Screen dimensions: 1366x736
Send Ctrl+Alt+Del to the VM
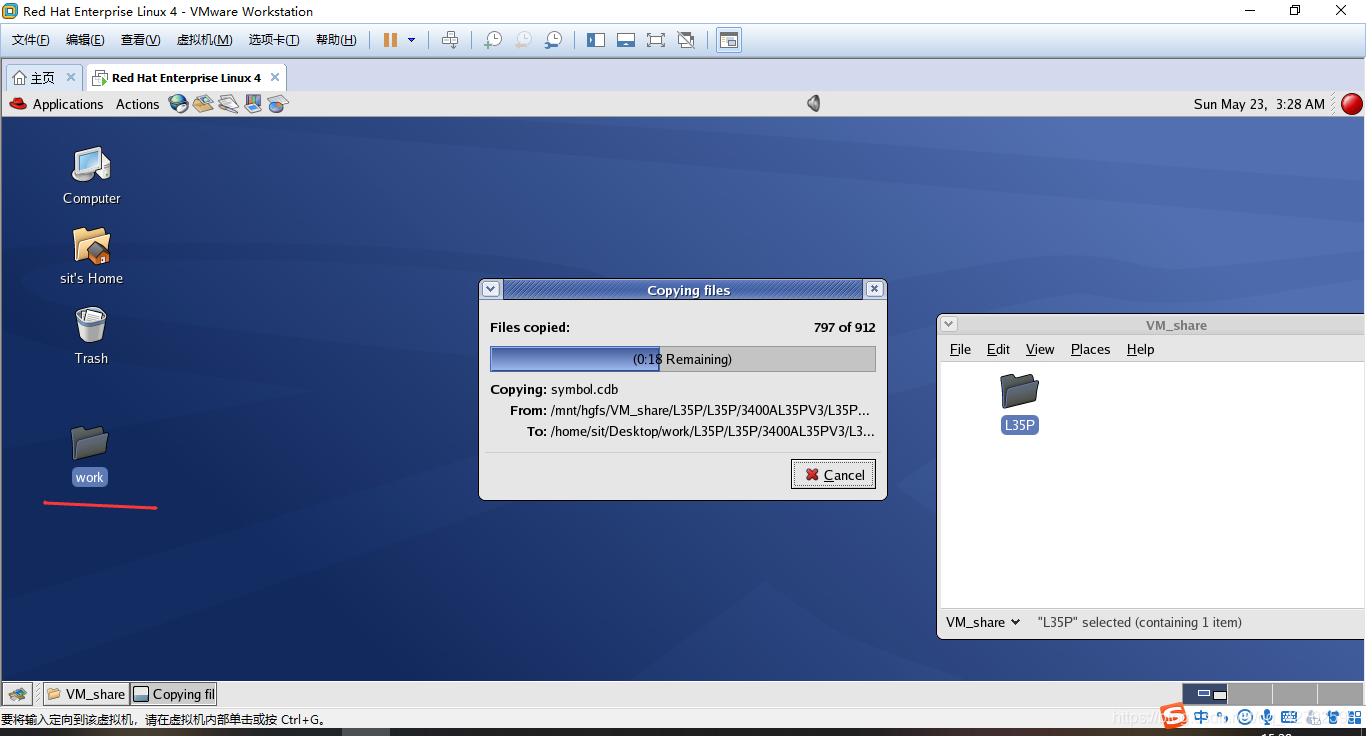click(x=450, y=40)
